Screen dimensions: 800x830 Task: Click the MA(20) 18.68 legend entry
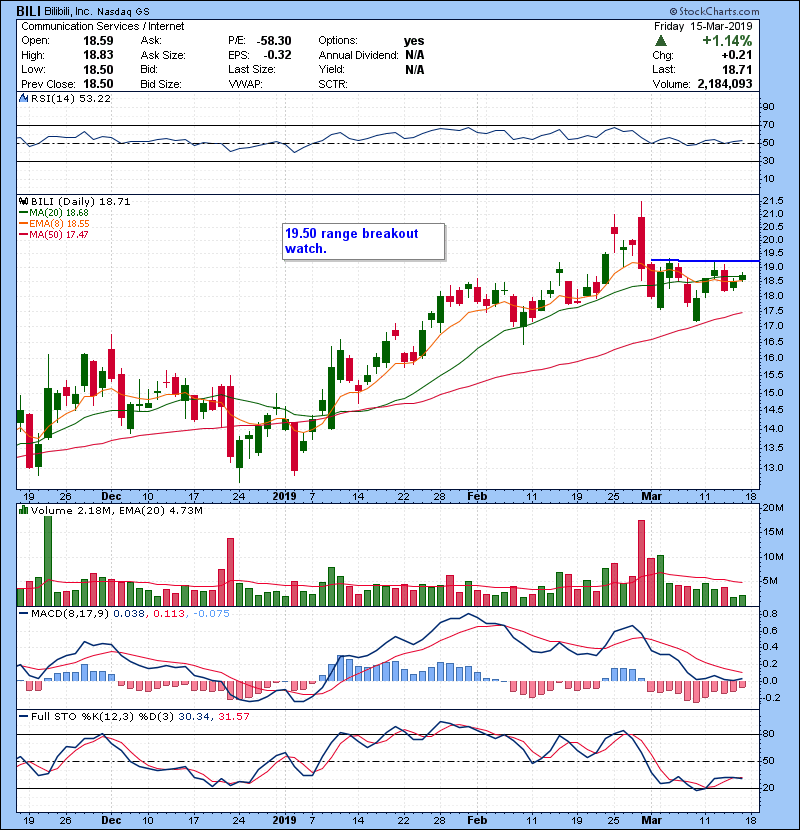pos(59,213)
